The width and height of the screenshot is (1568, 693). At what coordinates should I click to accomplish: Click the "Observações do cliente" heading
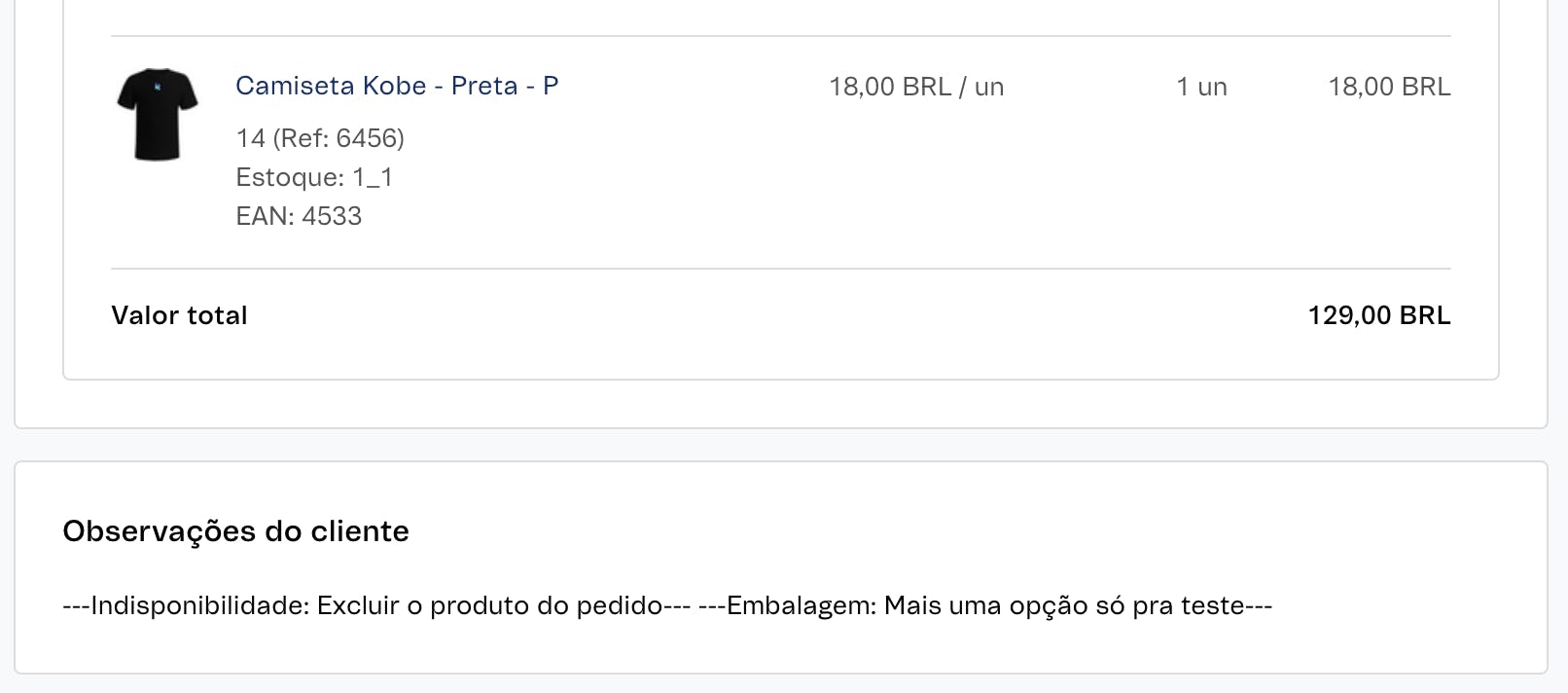234,530
